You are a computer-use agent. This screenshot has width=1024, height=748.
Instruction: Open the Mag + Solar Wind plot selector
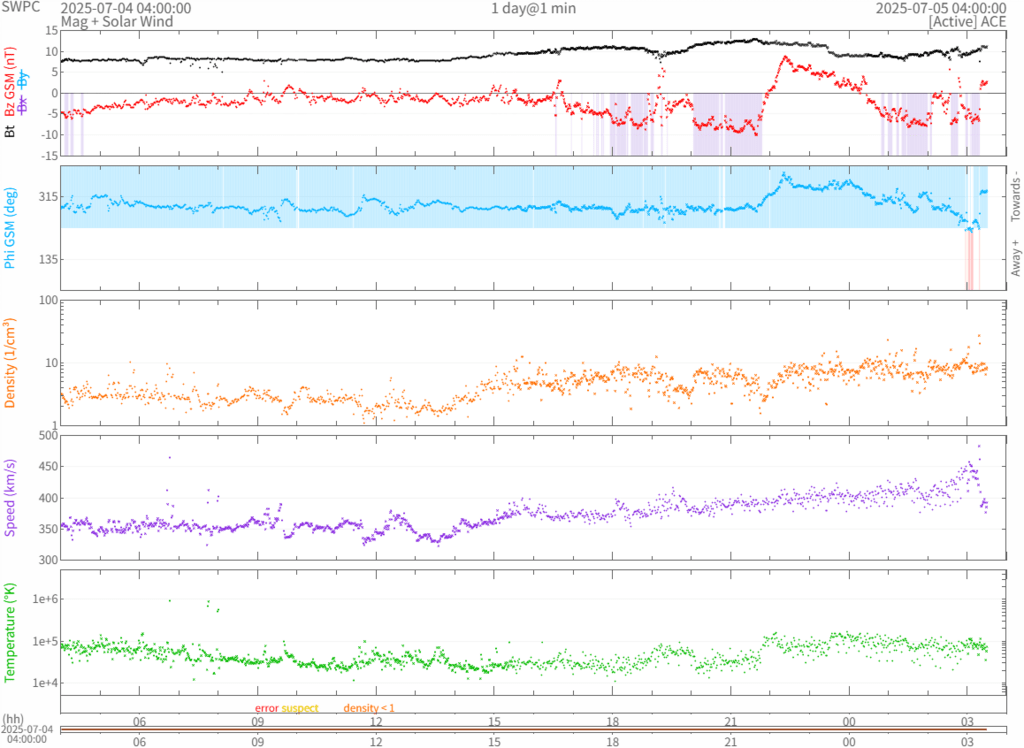(116, 21)
